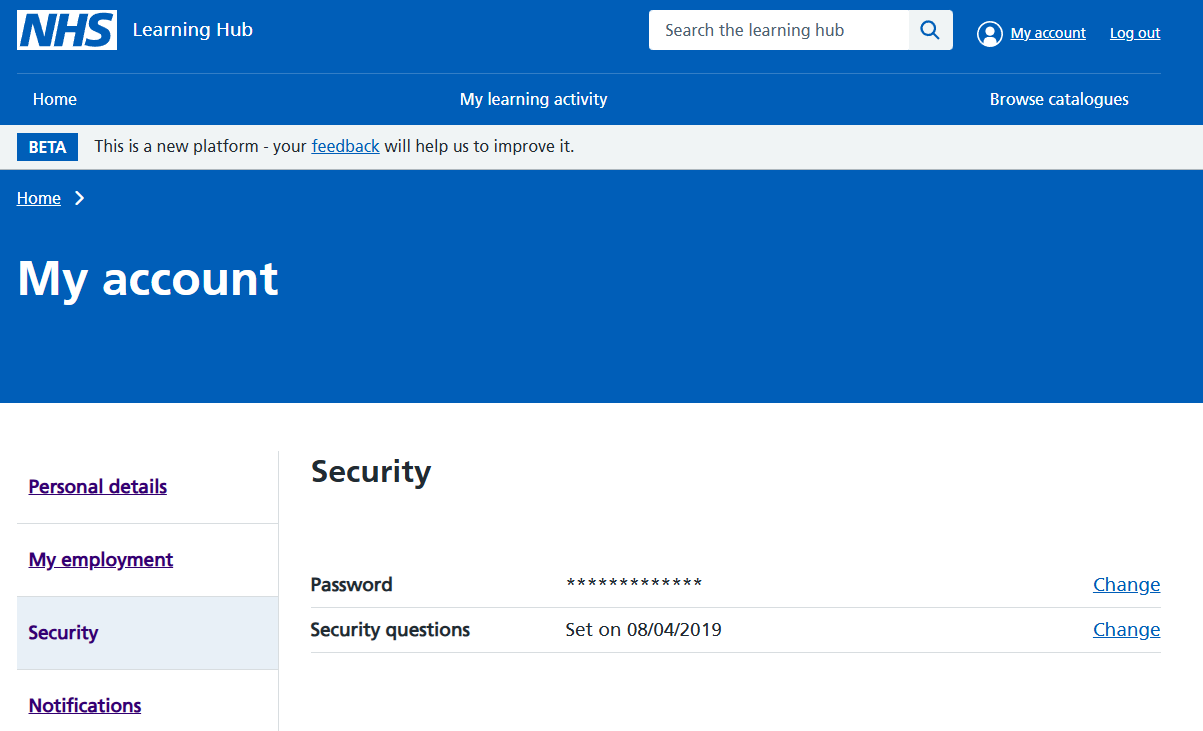Open Personal details section

98,487
